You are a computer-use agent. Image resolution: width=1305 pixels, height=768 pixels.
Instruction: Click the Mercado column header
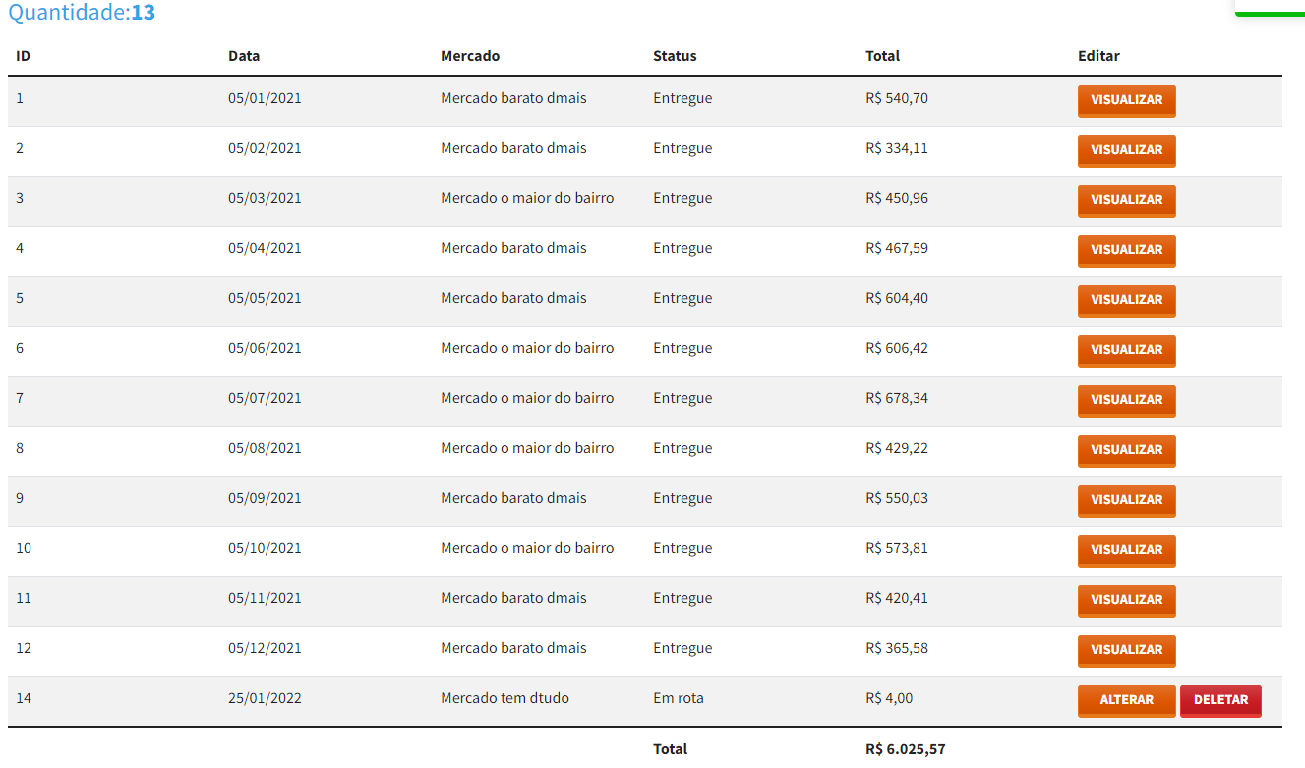(x=470, y=56)
